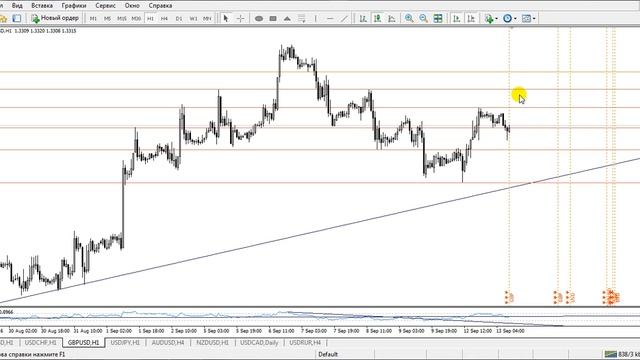Select the M5 timeframe button

pos(107,18)
